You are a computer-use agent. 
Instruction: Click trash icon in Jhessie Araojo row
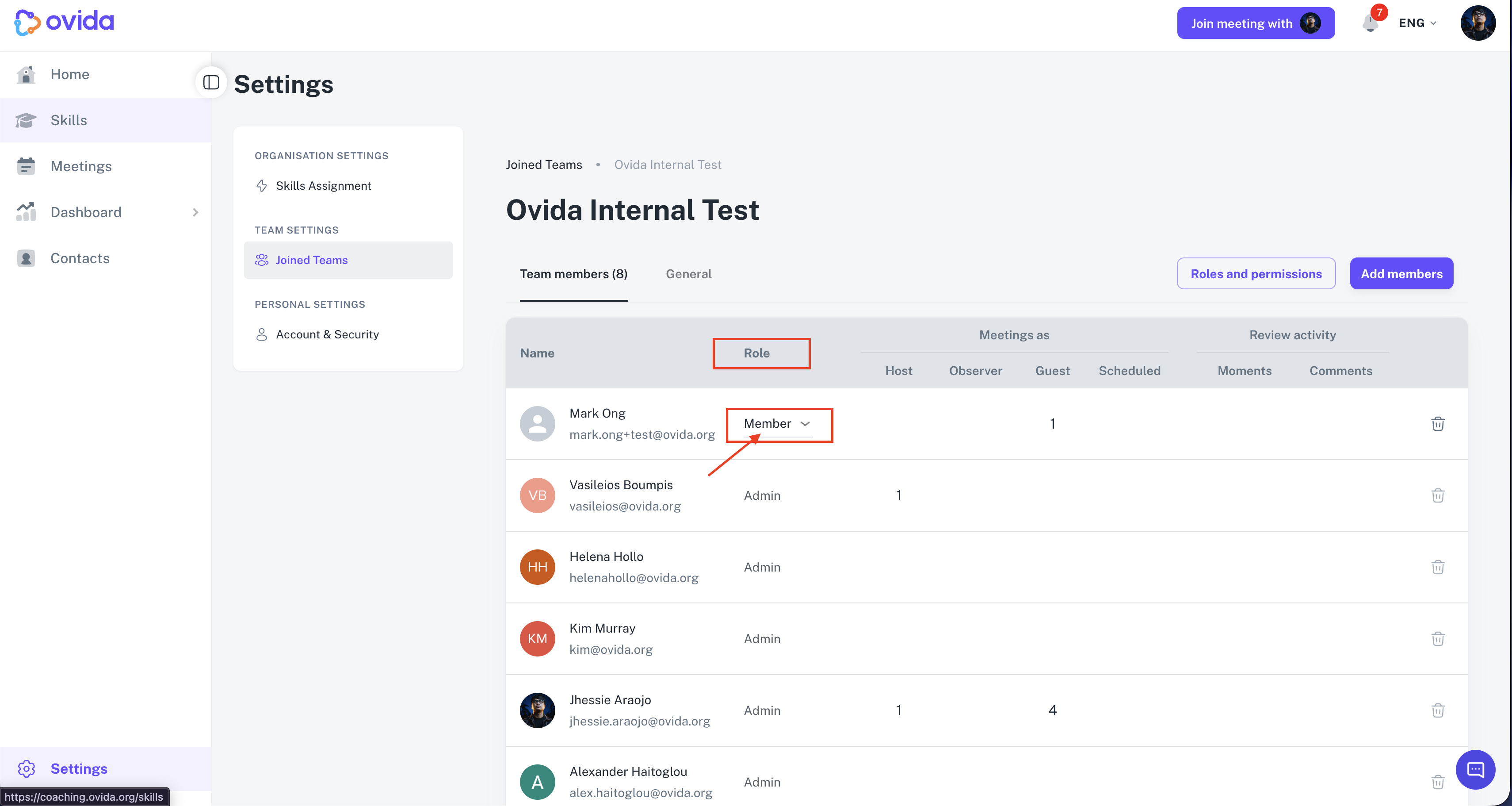coord(1437,710)
